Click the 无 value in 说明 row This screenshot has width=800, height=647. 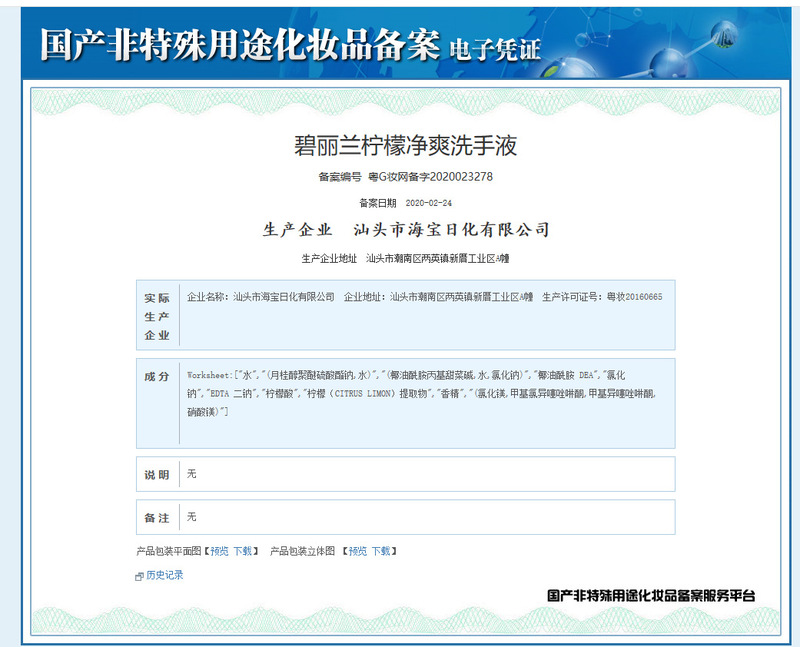192,474
